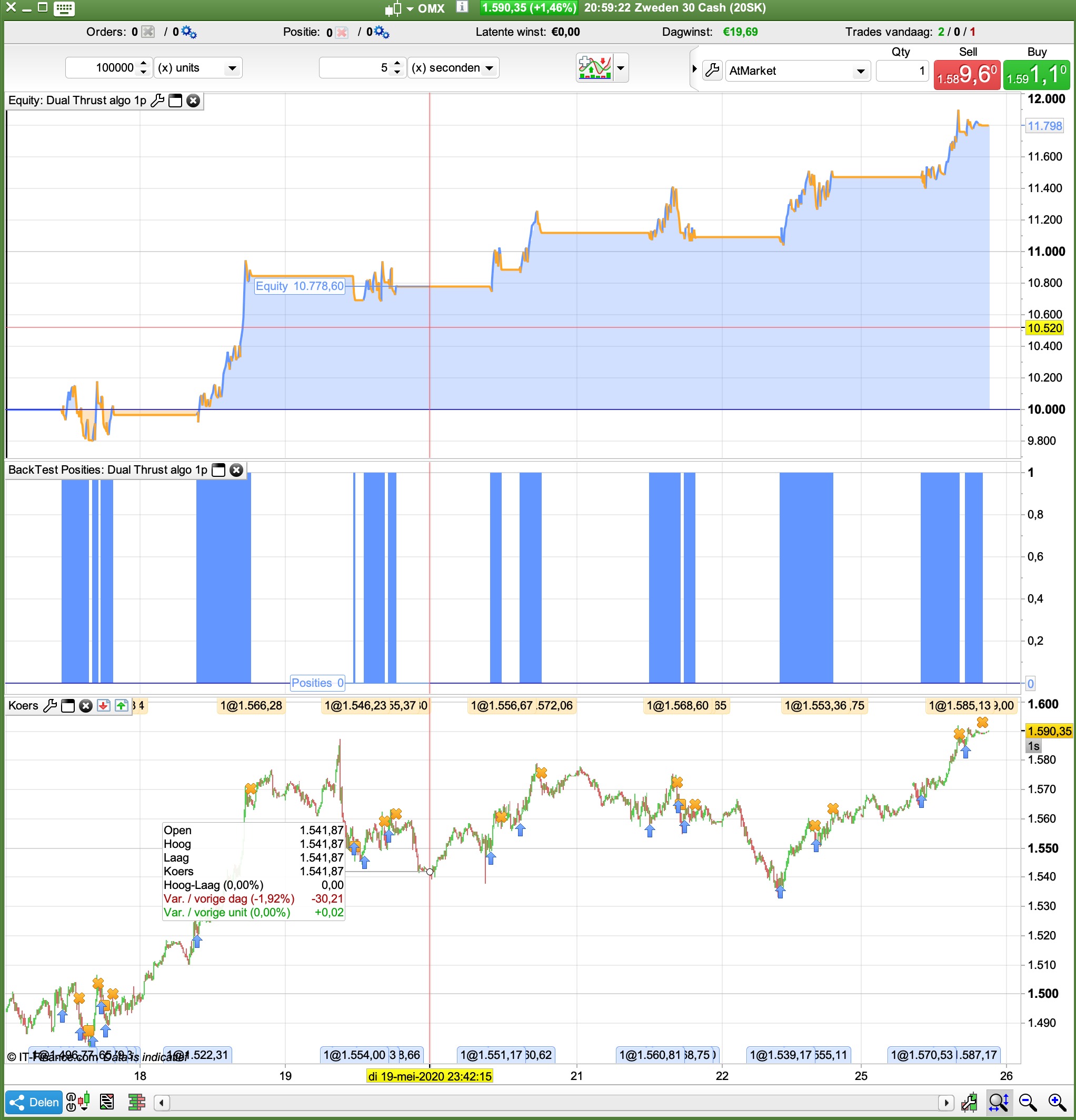Click the order settings wrench beside AtMarket

(712, 71)
